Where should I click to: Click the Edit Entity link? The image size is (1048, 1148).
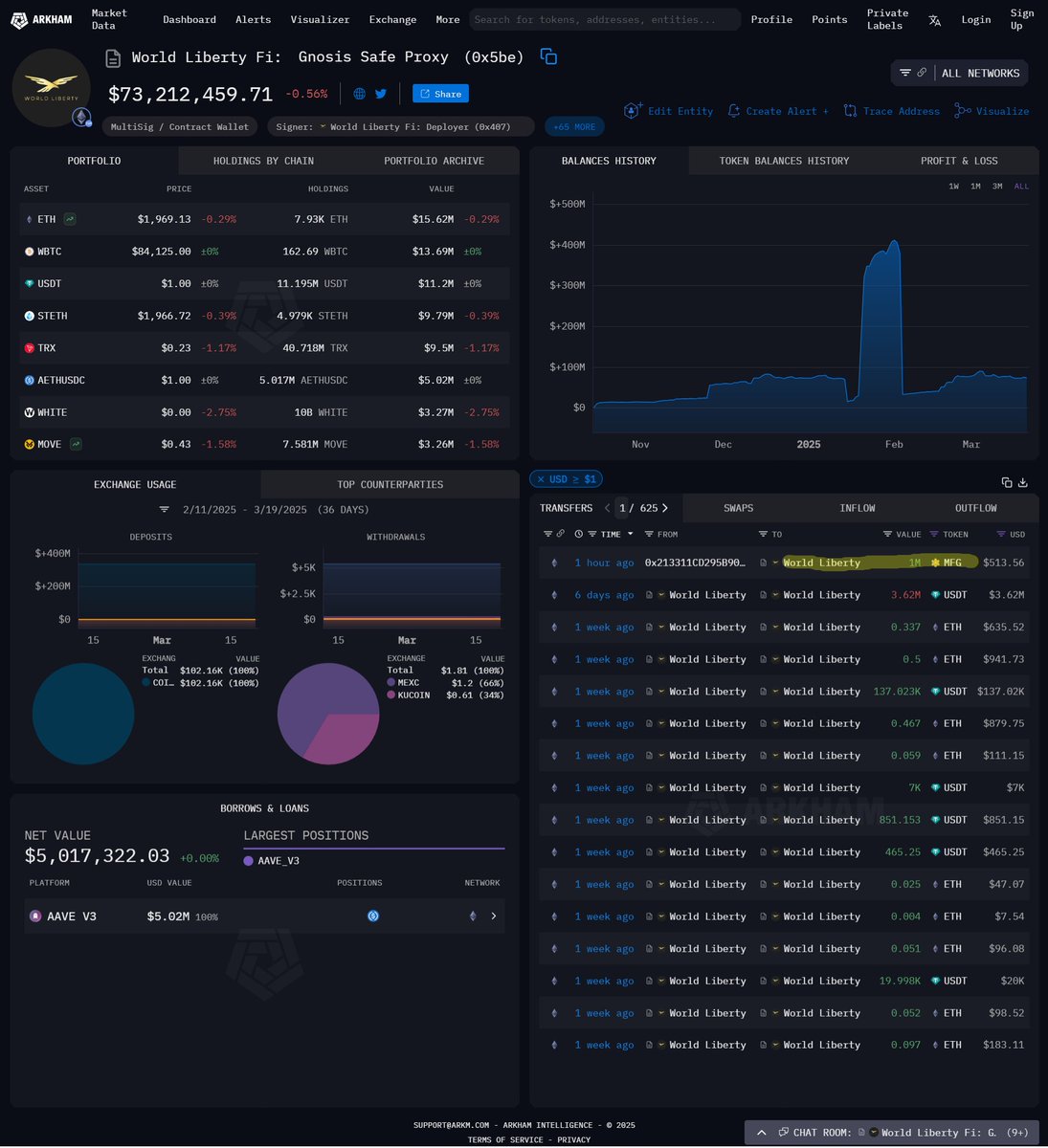point(669,111)
